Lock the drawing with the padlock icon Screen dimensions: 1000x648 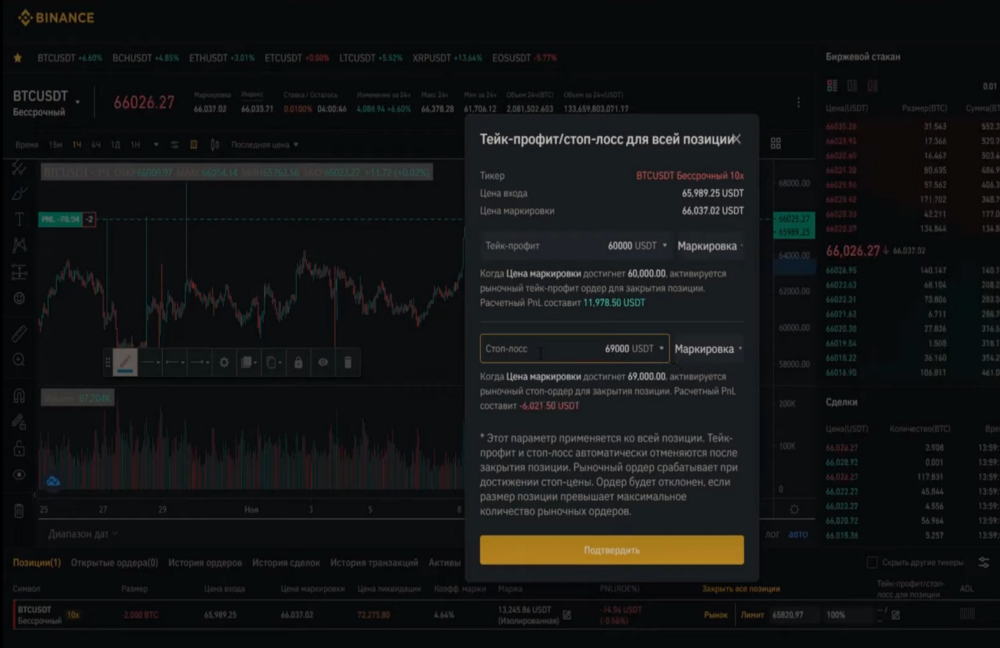click(298, 362)
